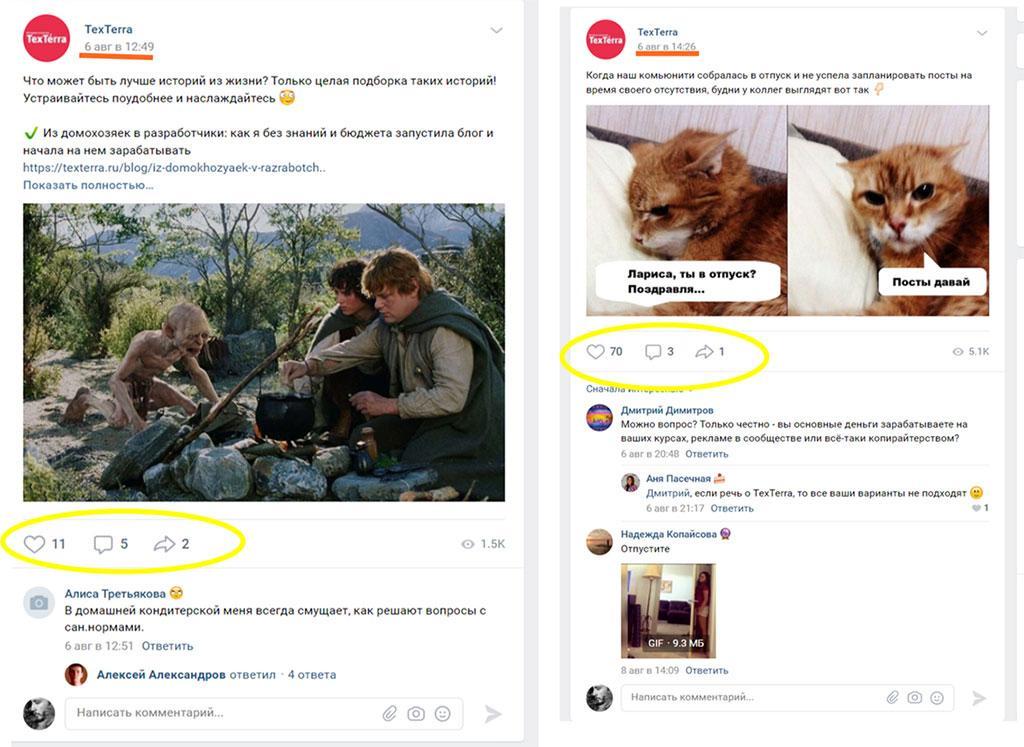1024x747 pixels.
Task: Open left post options chevron menu
Action: (496, 31)
